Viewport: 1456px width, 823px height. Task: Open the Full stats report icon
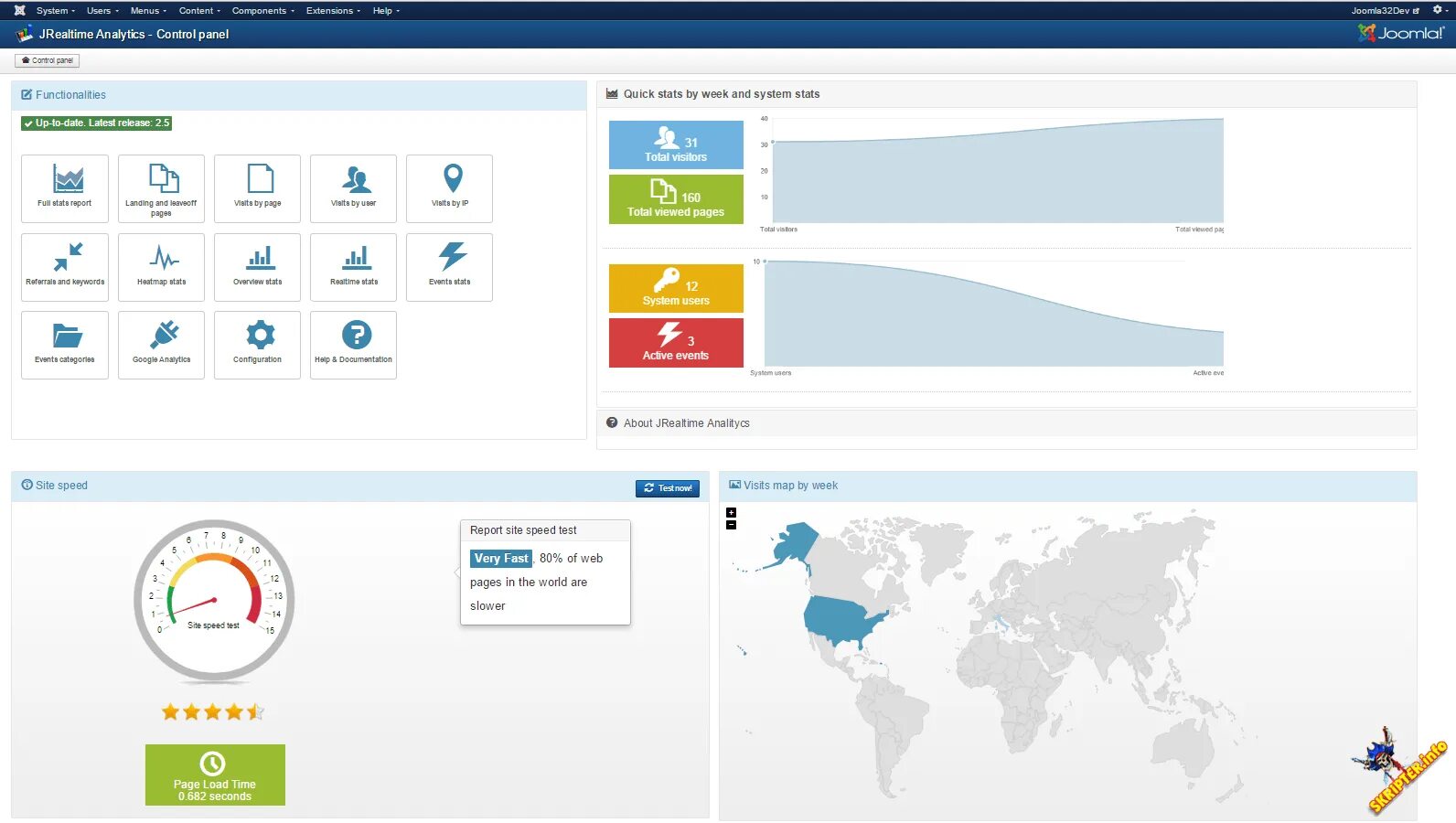[65, 188]
